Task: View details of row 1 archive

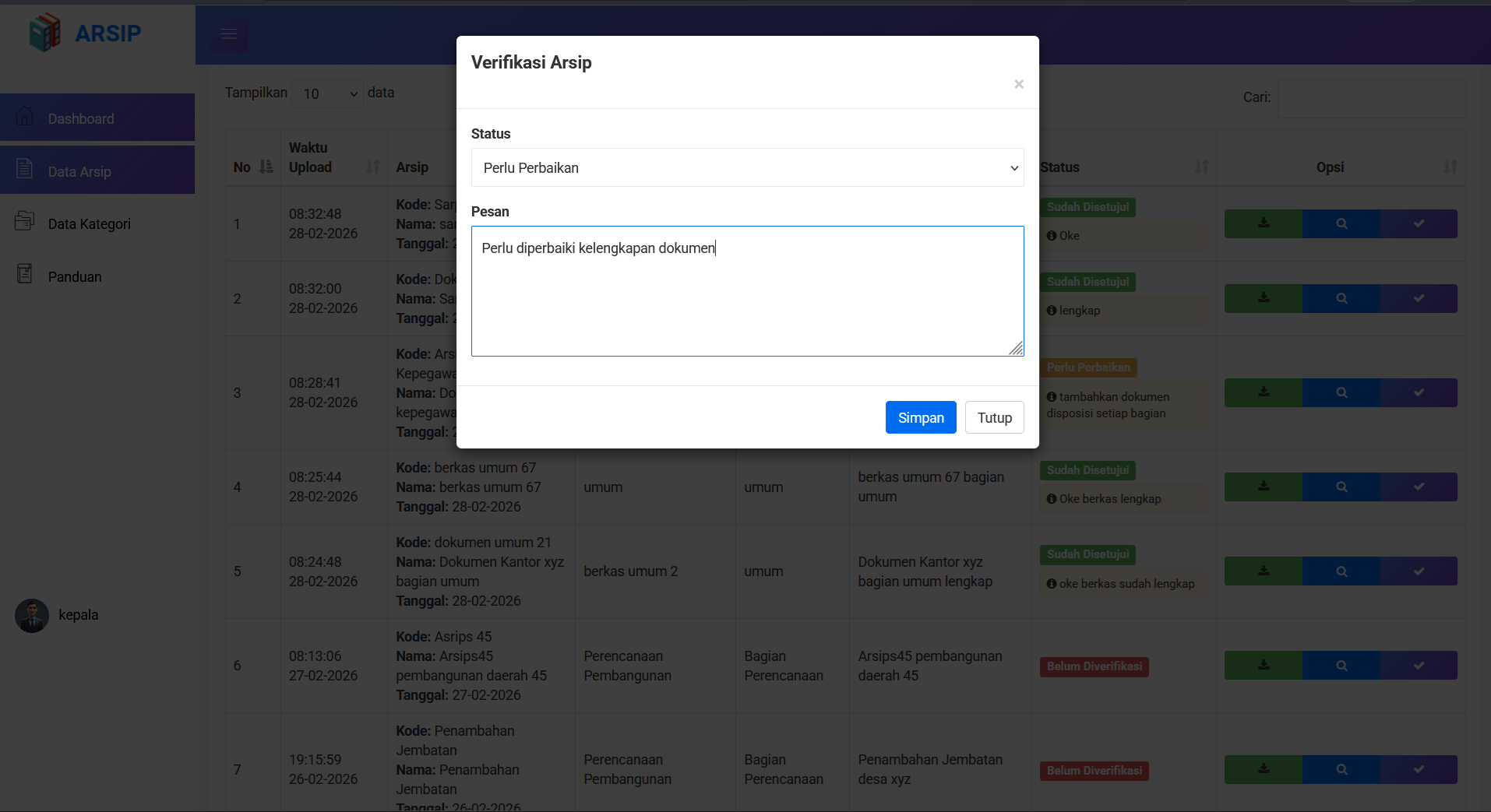Action: click(x=1341, y=223)
